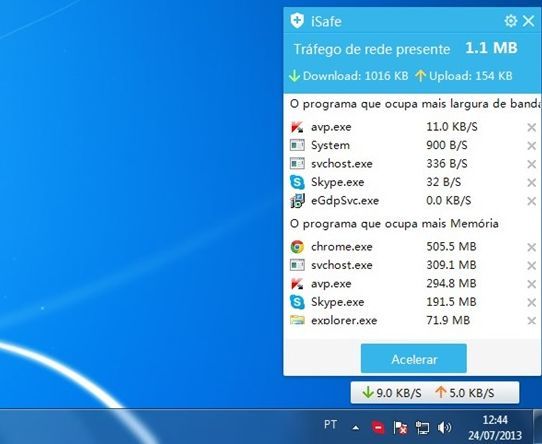Screen dimensions: 542x444
Task: Close the iSafe panel
Action: point(529,21)
